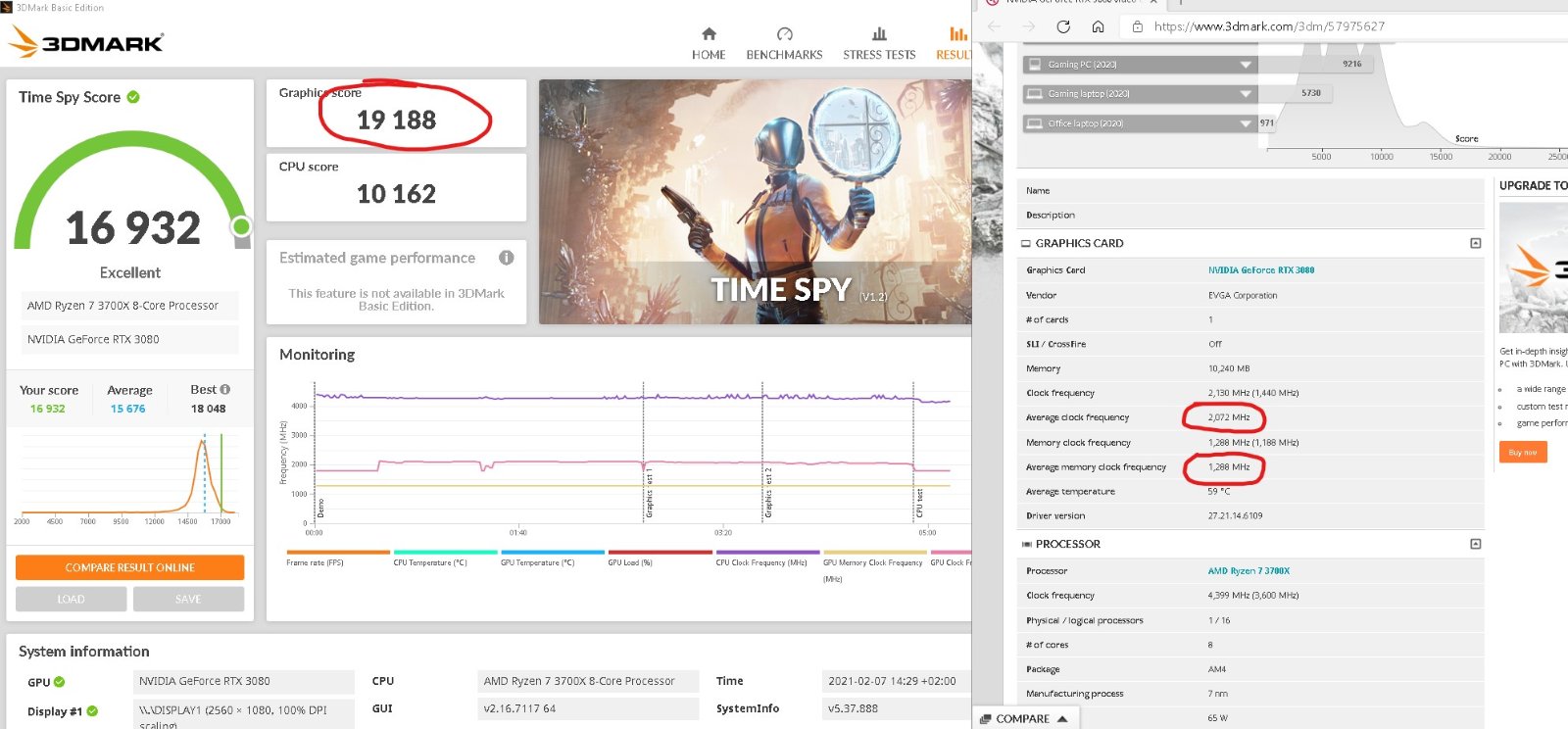Click the Graphics test 1 marker in the chart

(649, 493)
